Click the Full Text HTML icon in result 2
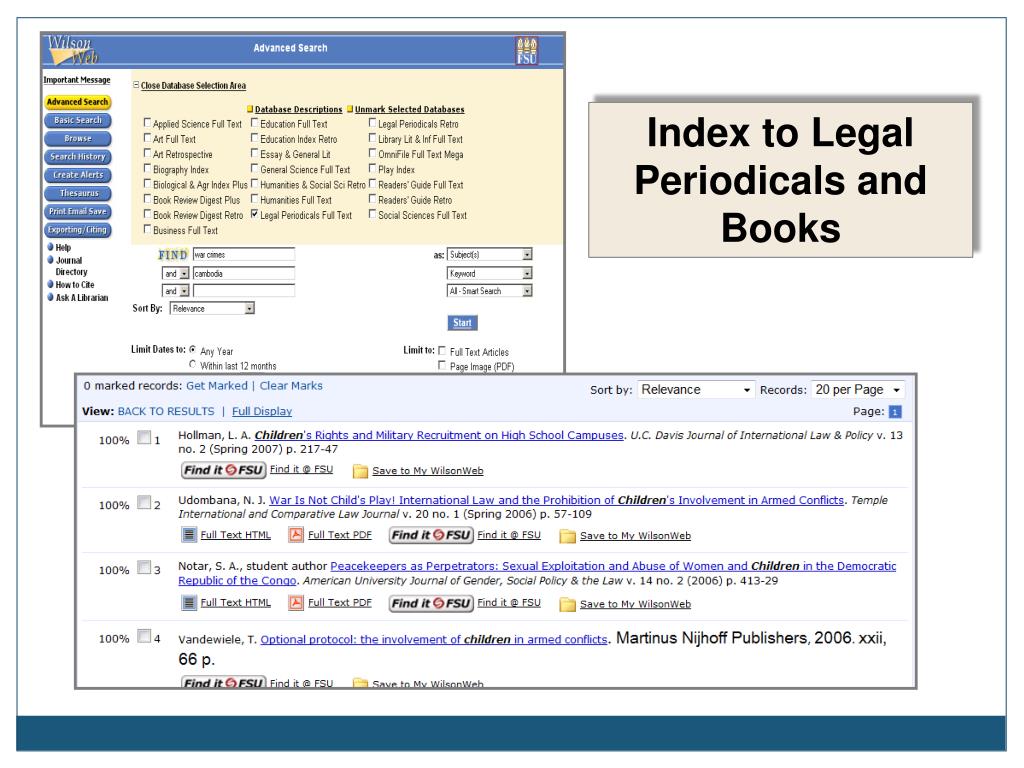The width and height of the screenshot is (1024, 768). pyautogui.click(x=188, y=535)
